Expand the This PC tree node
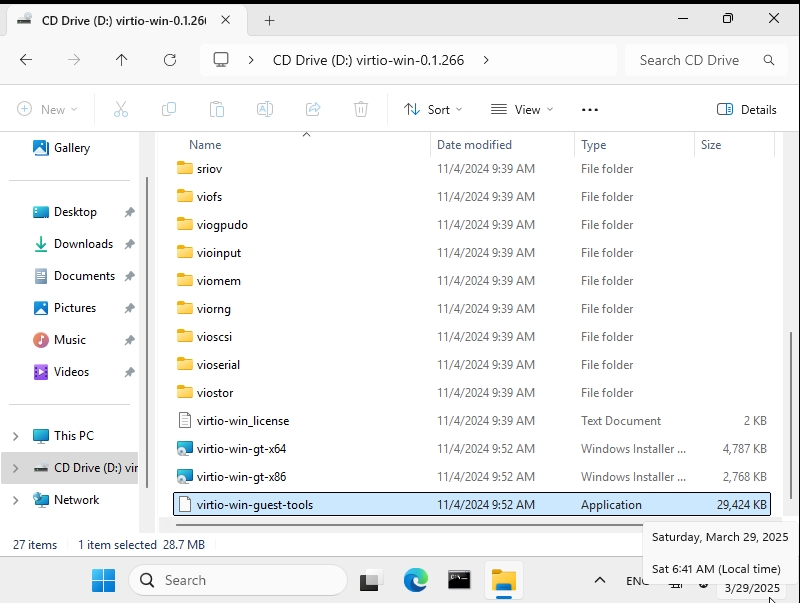Image resolution: width=800 pixels, height=603 pixels. 16,436
